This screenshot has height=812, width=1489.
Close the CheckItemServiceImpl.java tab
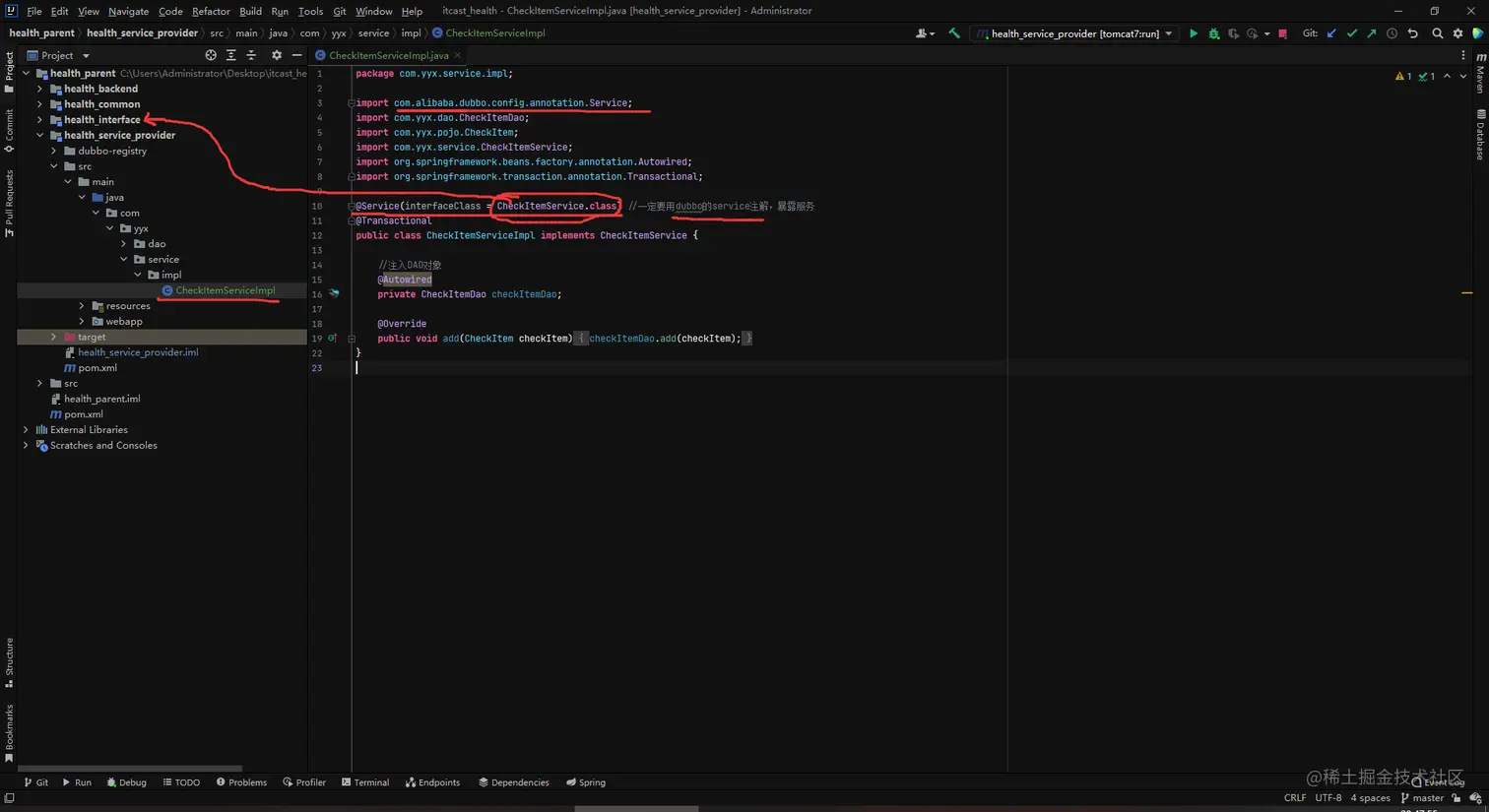pyautogui.click(x=457, y=55)
